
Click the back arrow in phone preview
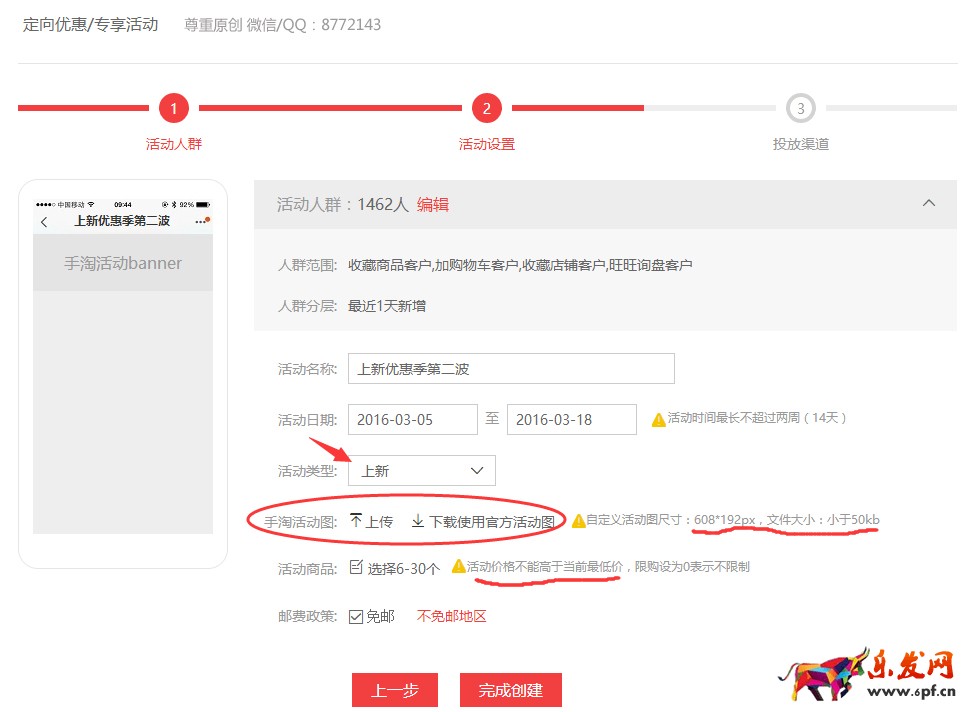(44, 222)
